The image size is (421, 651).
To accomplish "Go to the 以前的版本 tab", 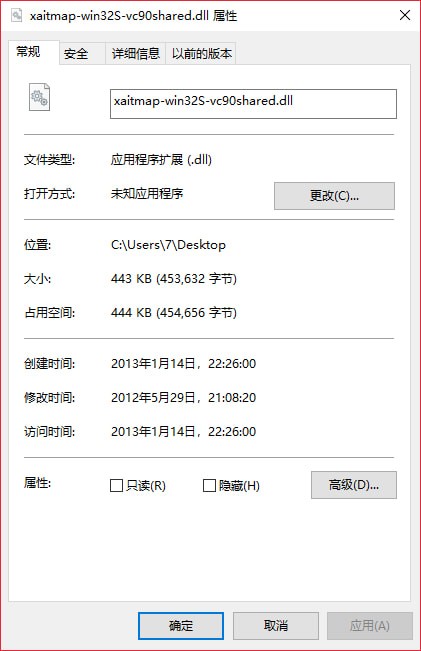I will click(201, 54).
